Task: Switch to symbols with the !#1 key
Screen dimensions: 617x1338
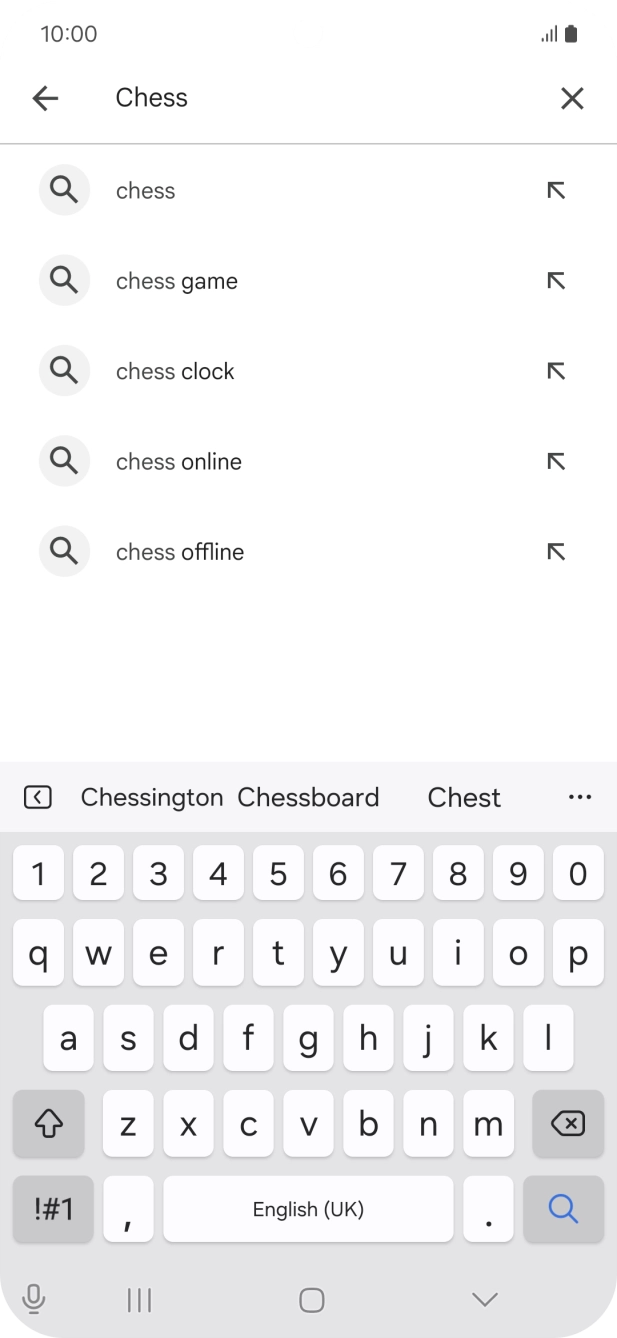Action: coord(52,1209)
